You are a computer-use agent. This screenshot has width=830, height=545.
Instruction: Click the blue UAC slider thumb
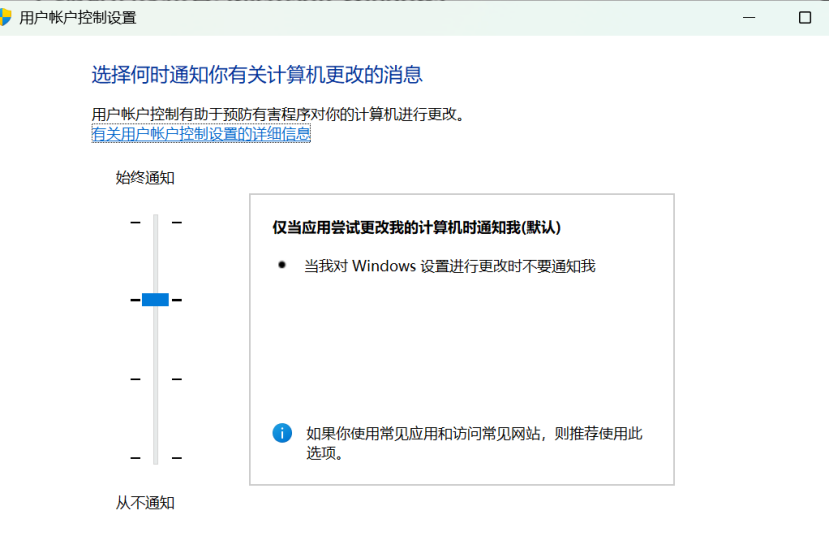point(155,299)
